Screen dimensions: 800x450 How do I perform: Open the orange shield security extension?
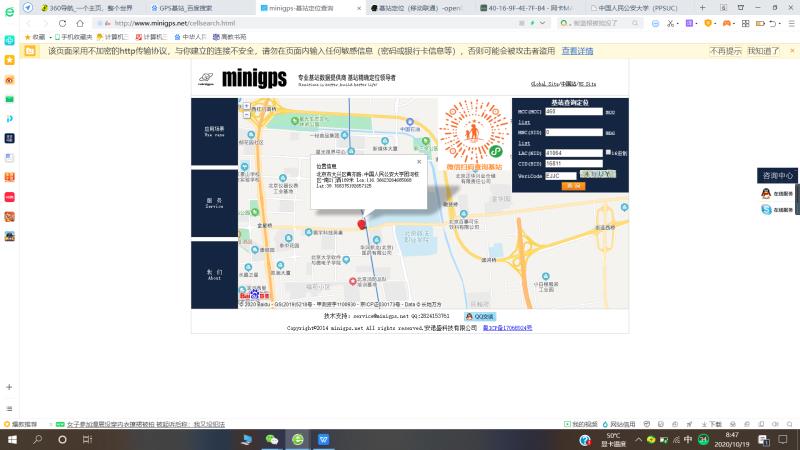click(708, 23)
